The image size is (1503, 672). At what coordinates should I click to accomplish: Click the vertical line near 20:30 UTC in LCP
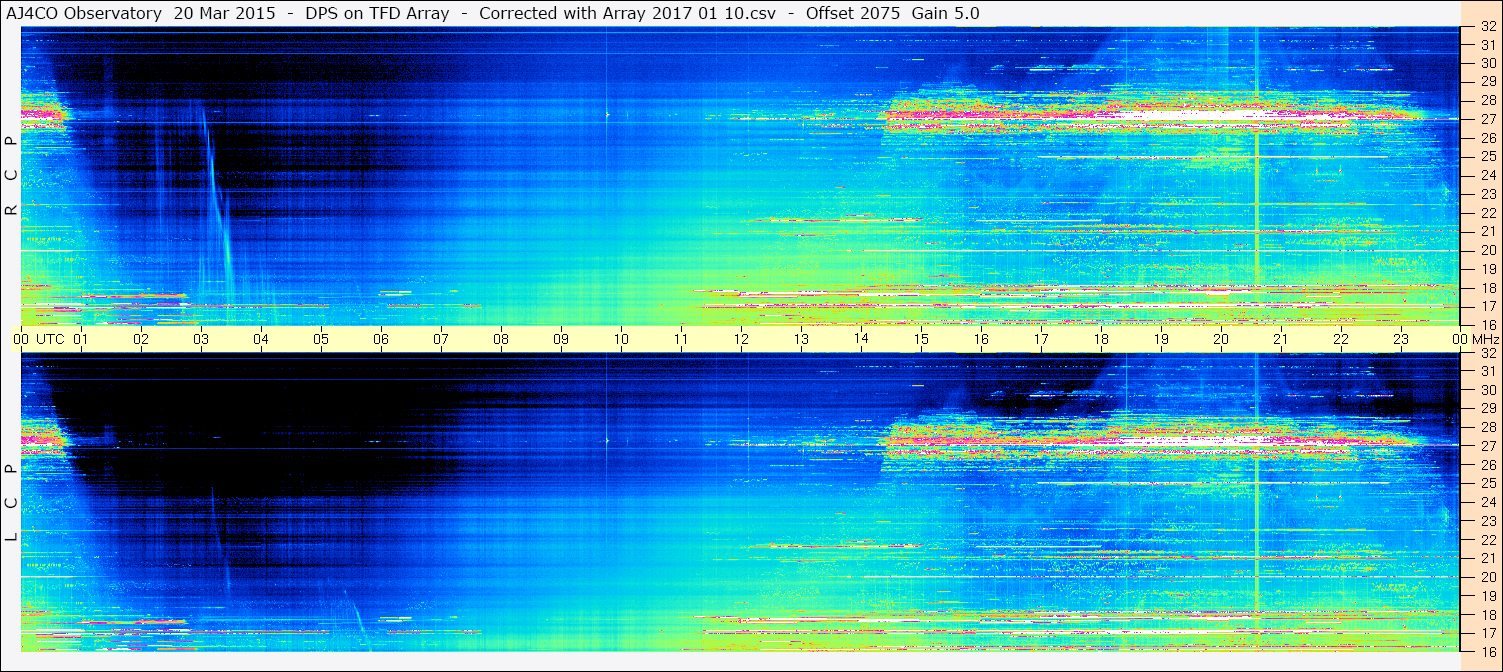coord(1256,500)
